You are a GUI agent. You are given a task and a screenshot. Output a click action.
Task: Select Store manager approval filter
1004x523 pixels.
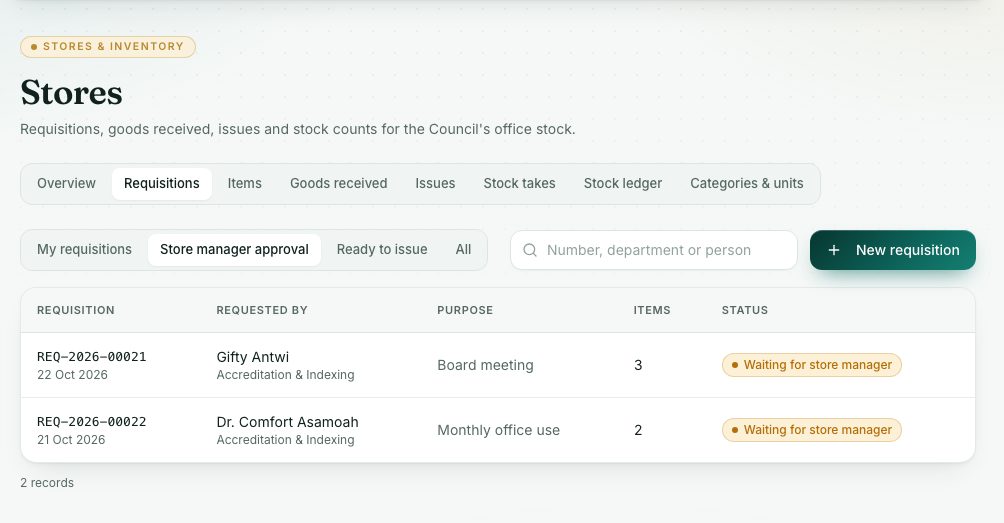(x=234, y=250)
